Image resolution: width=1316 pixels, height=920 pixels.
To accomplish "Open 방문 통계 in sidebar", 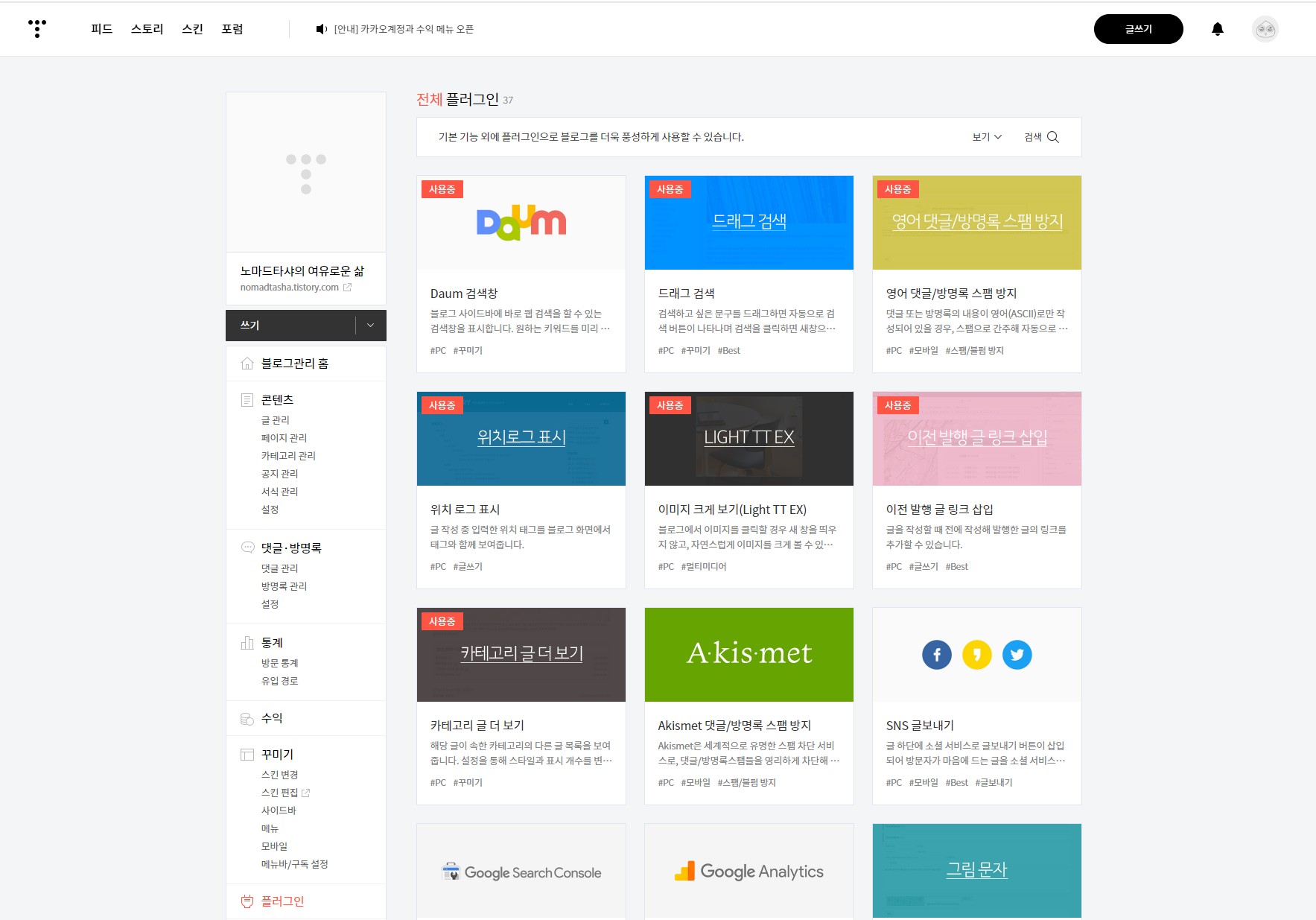I will [x=279, y=663].
